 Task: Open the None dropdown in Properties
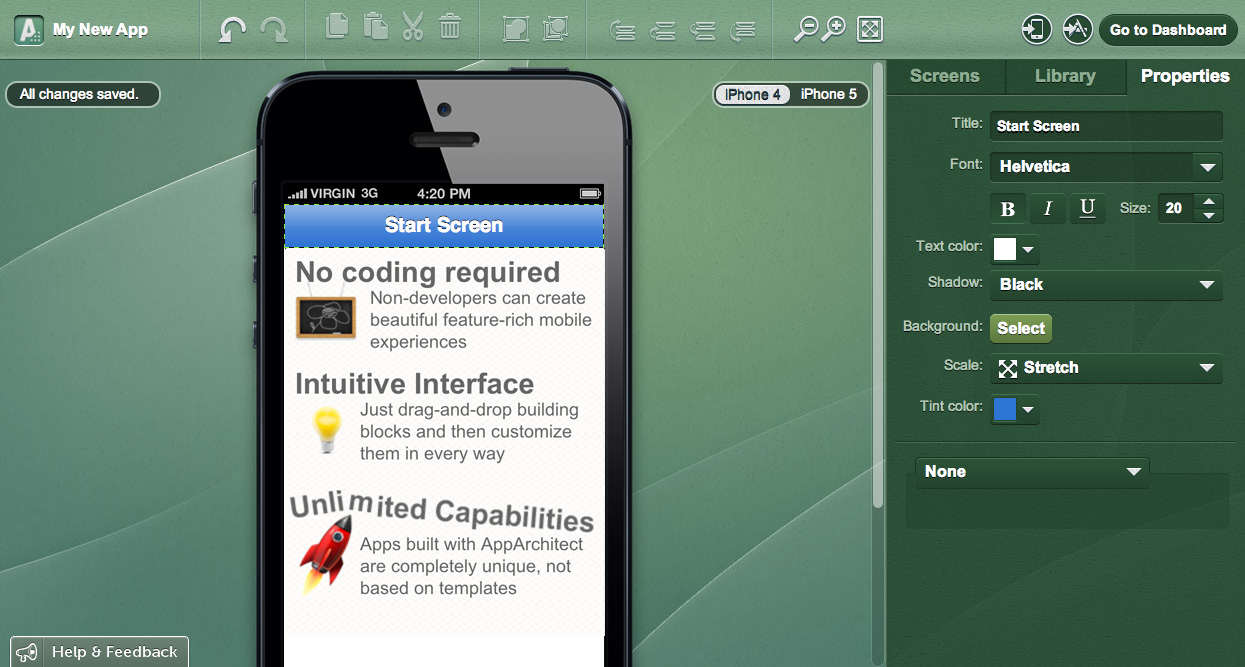tap(1032, 472)
